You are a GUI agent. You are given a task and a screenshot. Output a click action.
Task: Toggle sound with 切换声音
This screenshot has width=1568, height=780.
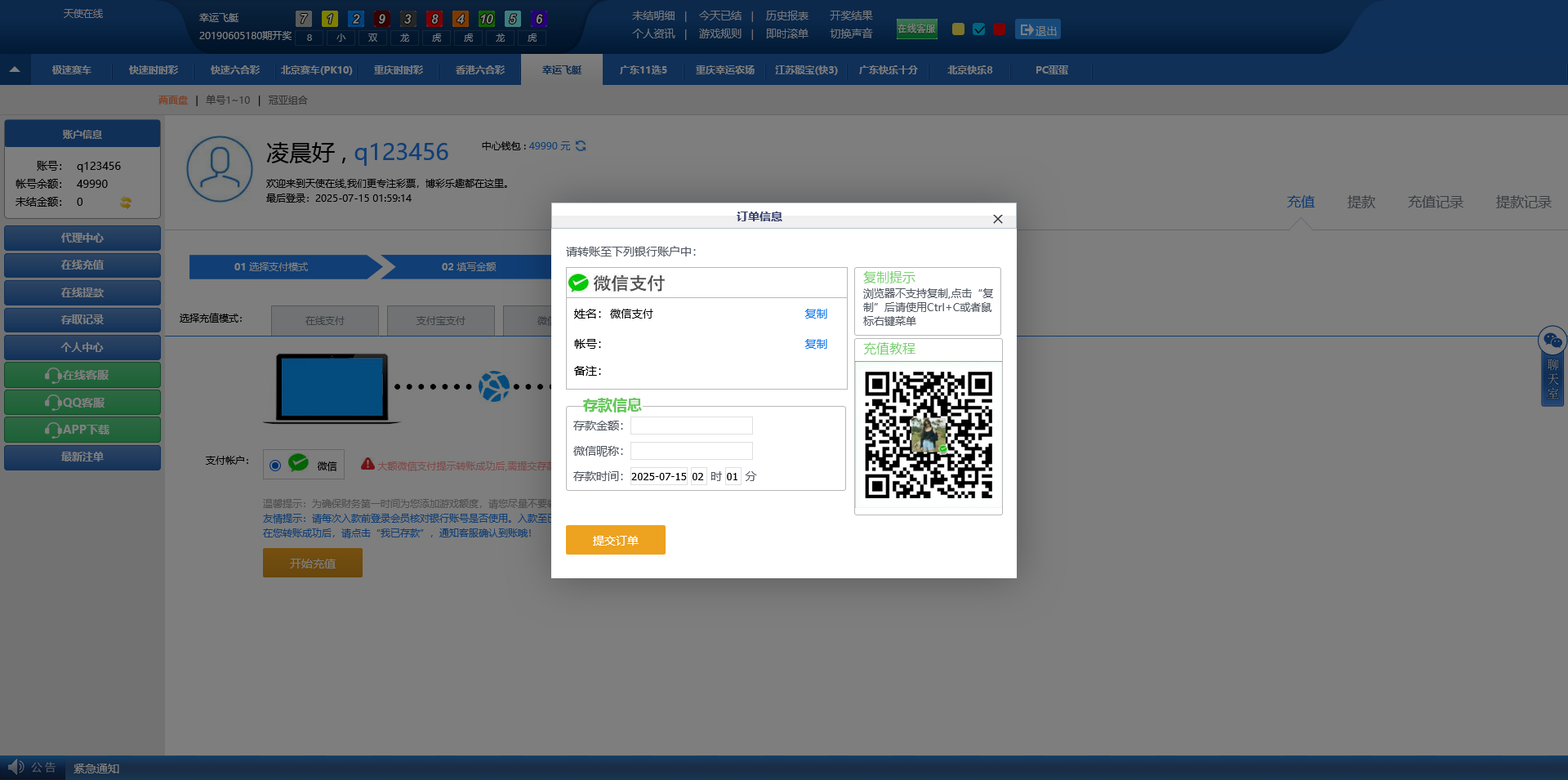(x=851, y=33)
